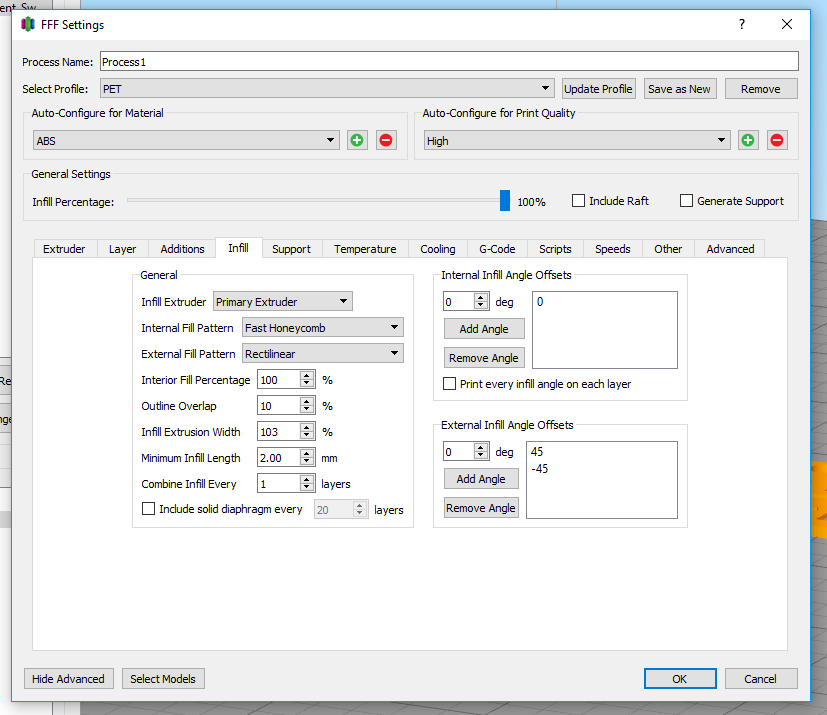
Task: Switch to the Extruder tab
Action: (64, 249)
